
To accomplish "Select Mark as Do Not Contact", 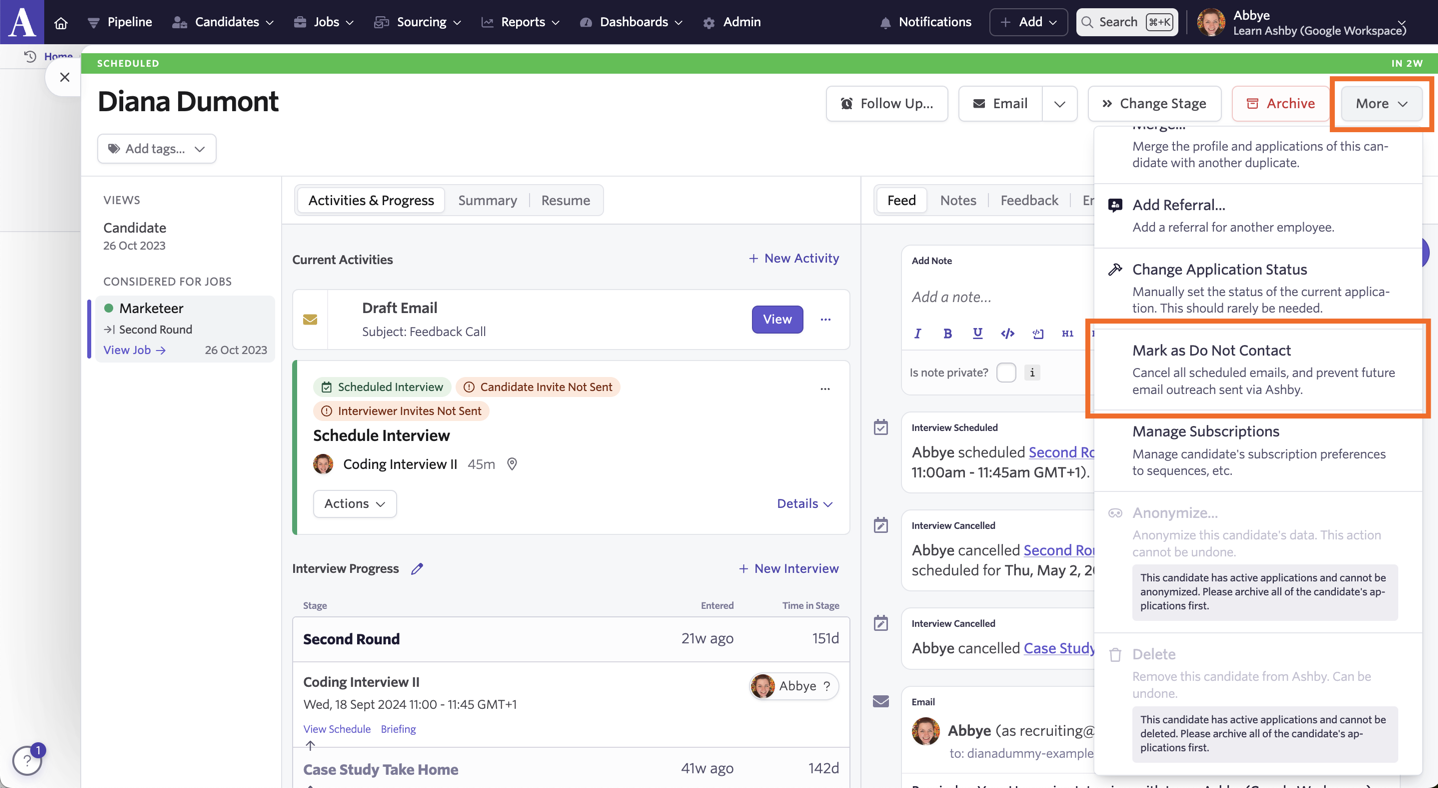I will pos(1258,369).
